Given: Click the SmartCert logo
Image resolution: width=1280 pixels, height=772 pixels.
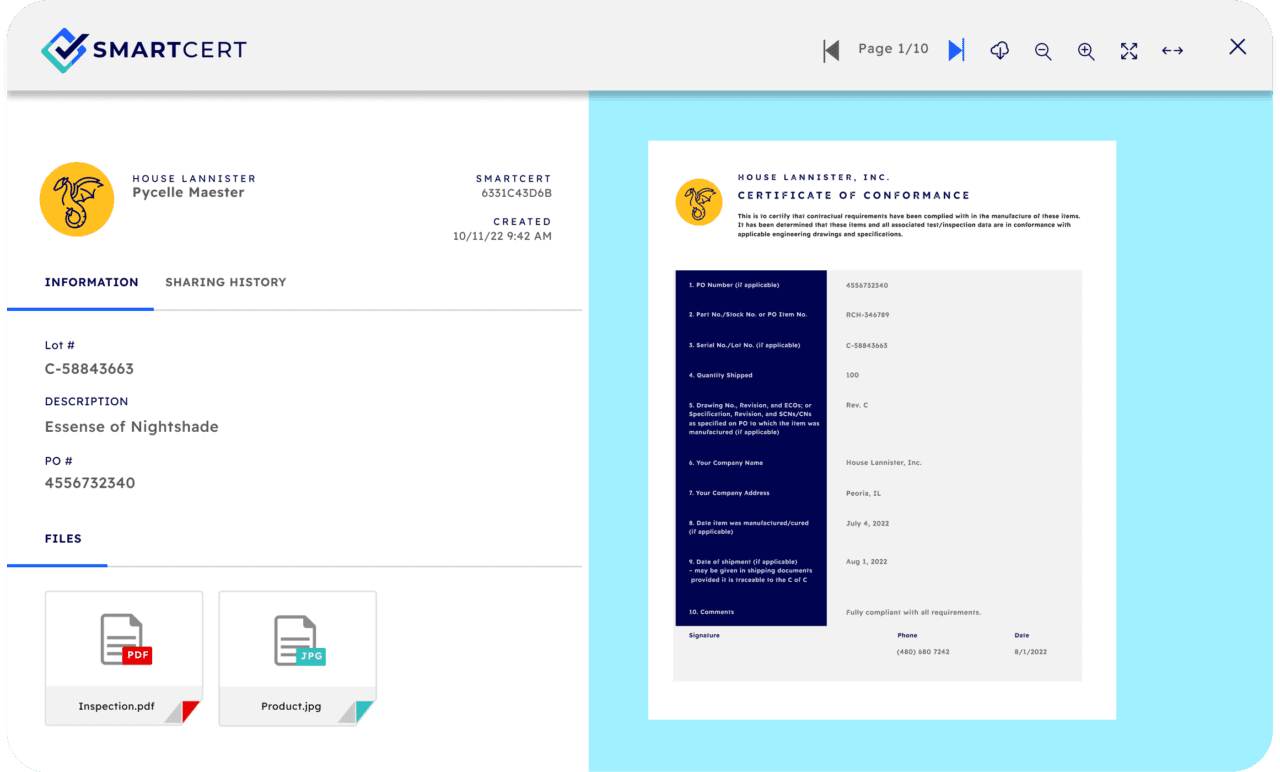Looking at the screenshot, I should click(143, 48).
